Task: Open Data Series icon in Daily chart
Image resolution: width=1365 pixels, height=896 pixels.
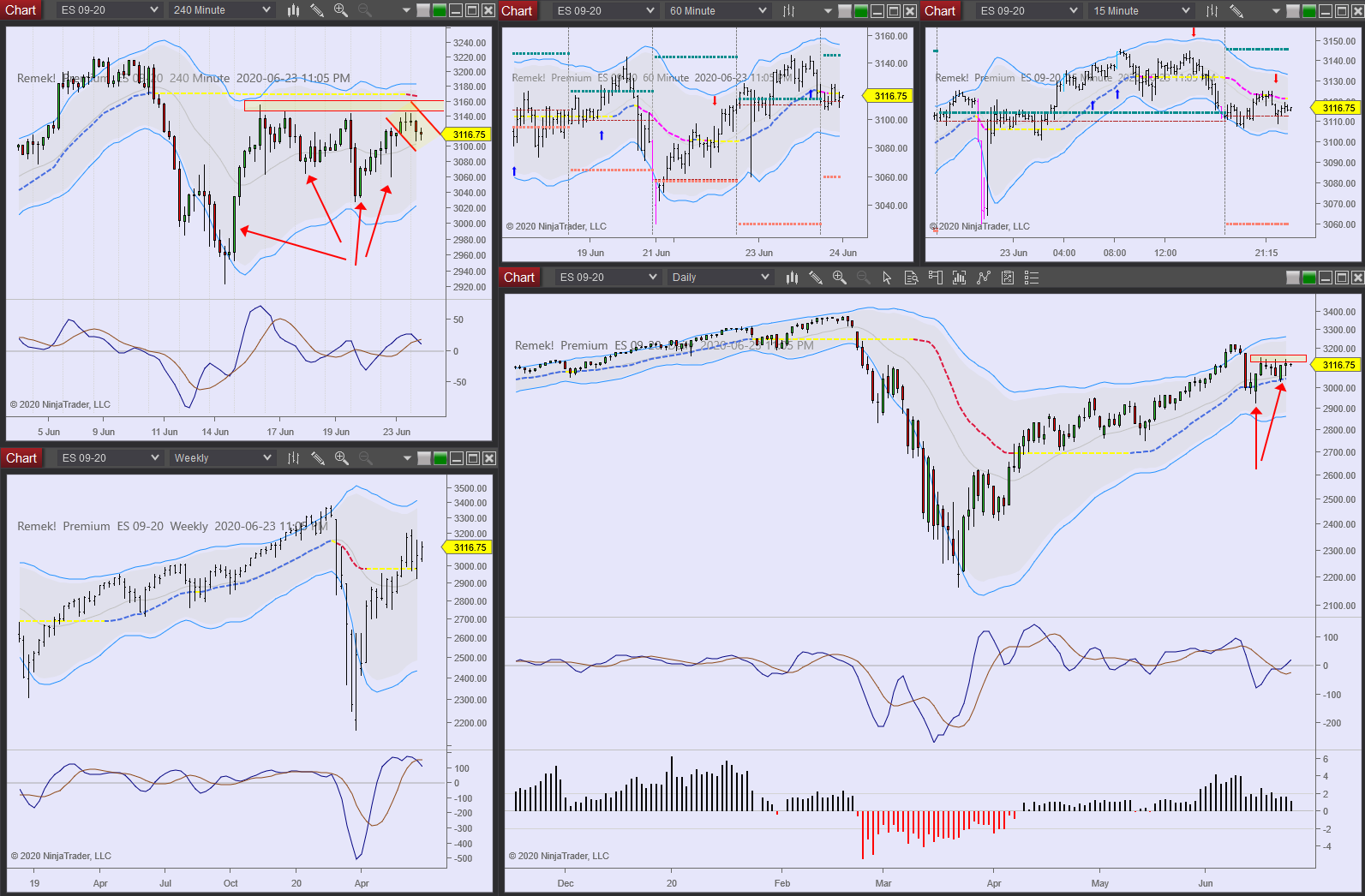Action: [959, 278]
